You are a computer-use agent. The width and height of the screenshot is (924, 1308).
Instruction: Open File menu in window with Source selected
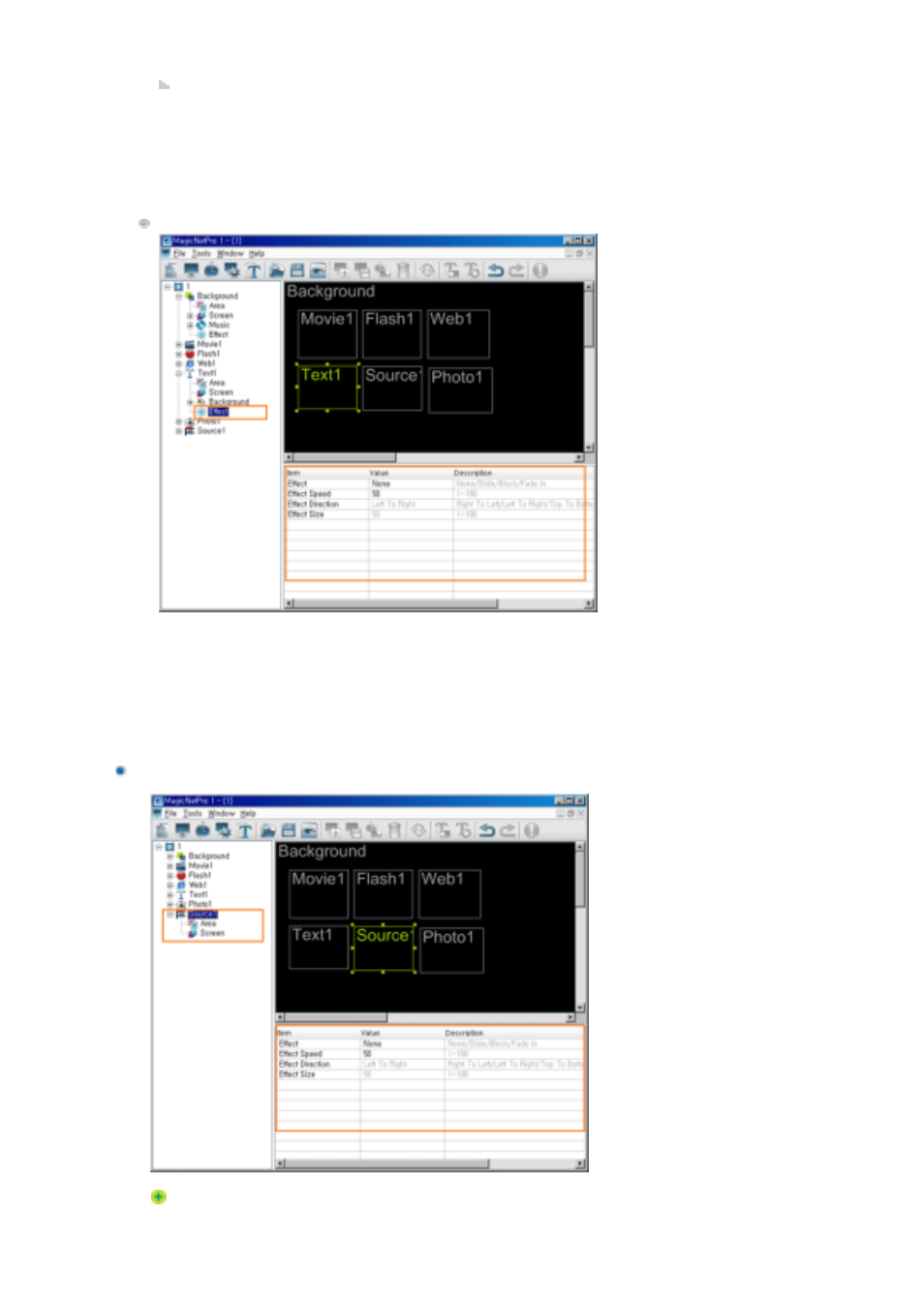click(170, 813)
